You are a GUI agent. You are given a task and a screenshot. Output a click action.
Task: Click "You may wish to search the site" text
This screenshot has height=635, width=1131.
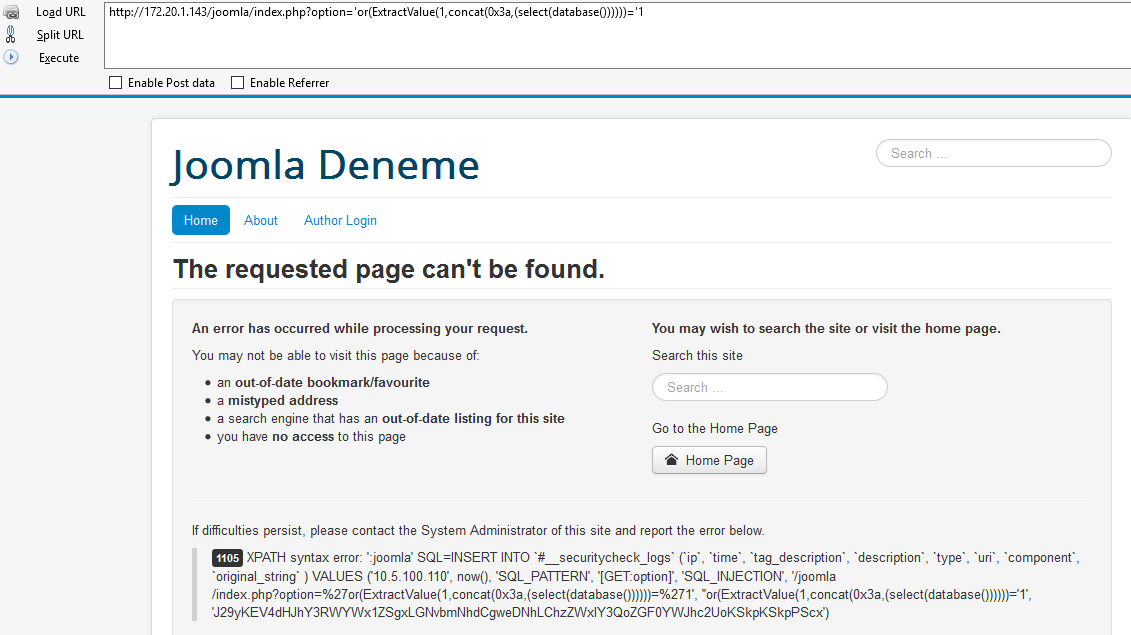(826, 328)
